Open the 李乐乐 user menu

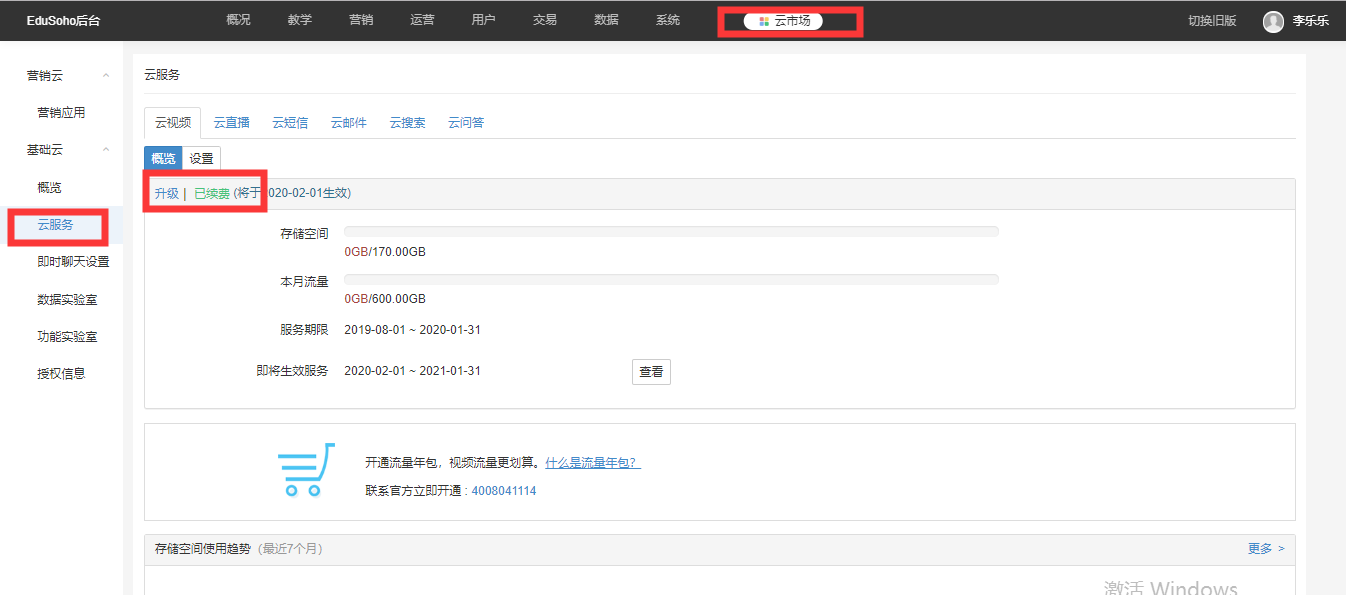(1310, 21)
